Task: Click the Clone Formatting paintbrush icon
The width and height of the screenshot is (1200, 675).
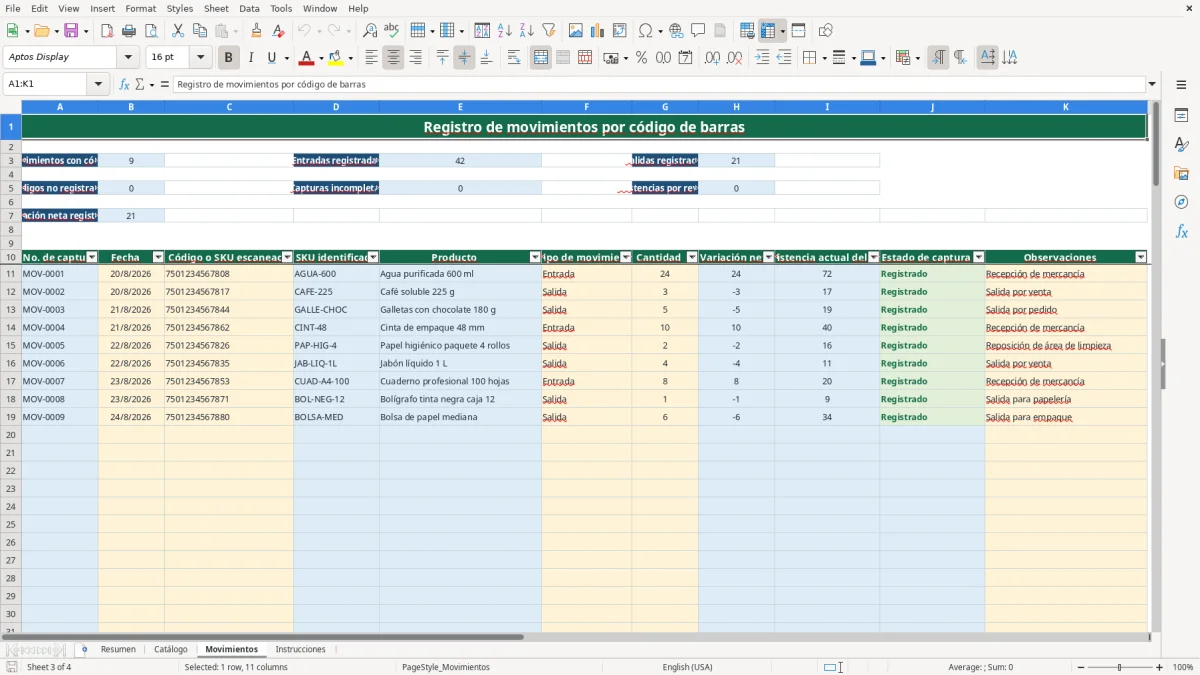Action: 256,31
